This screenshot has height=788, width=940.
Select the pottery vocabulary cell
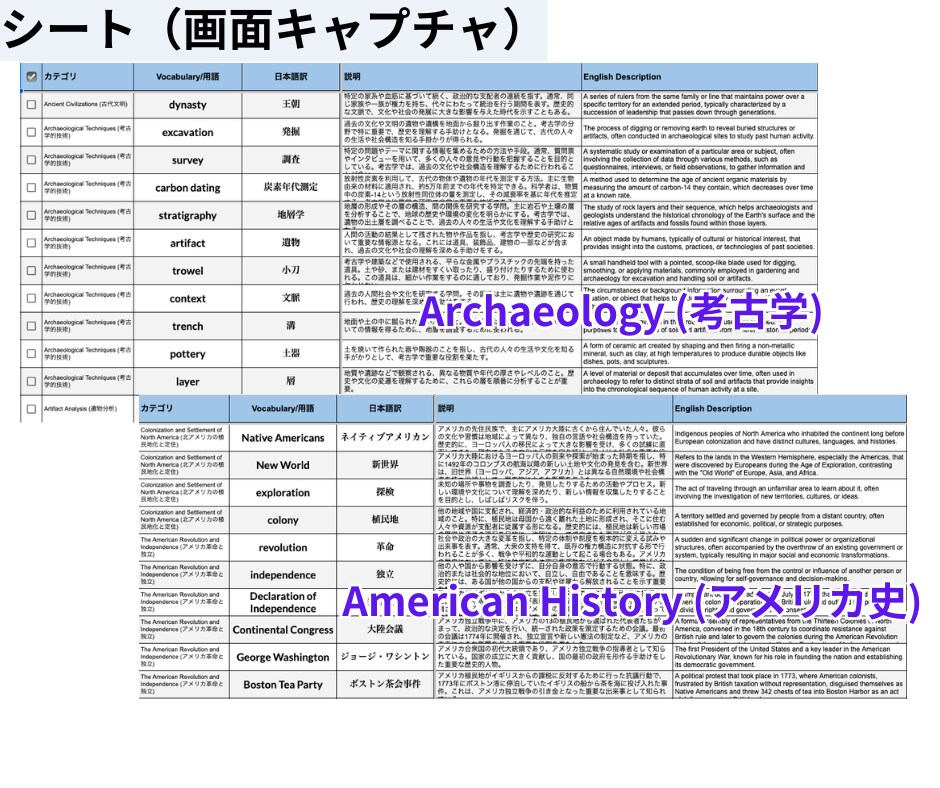tap(188, 353)
